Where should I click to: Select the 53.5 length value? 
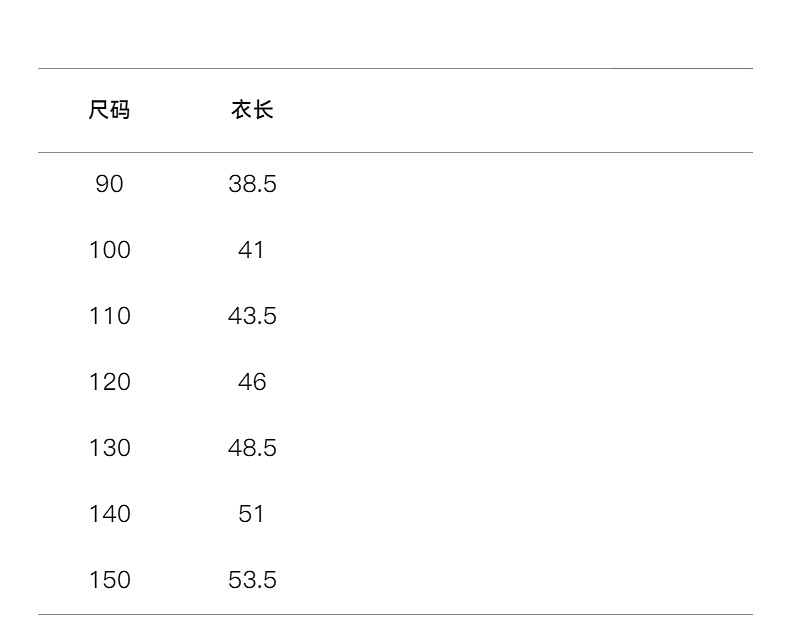[x=252, y=580]
